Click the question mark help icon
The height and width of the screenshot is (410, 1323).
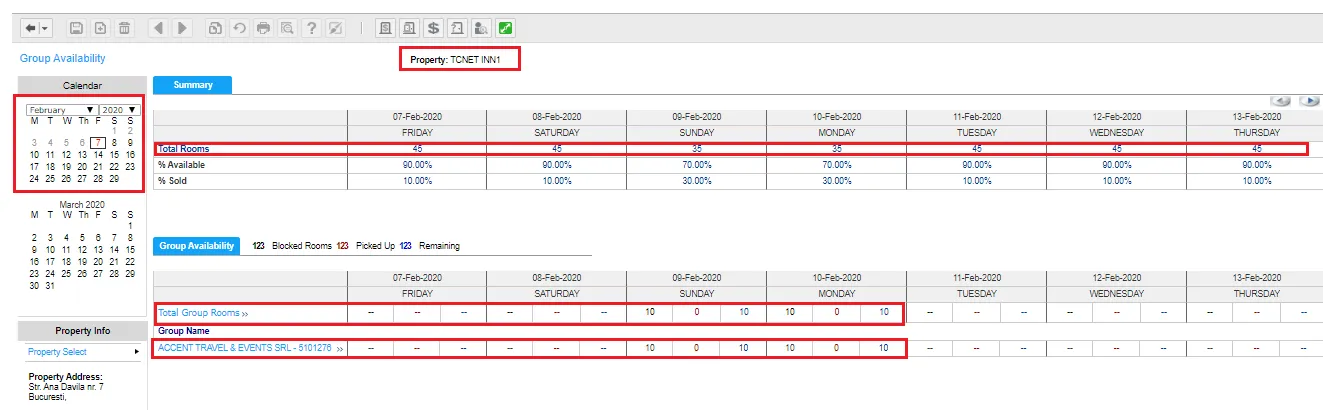click(x=312, y=28)
